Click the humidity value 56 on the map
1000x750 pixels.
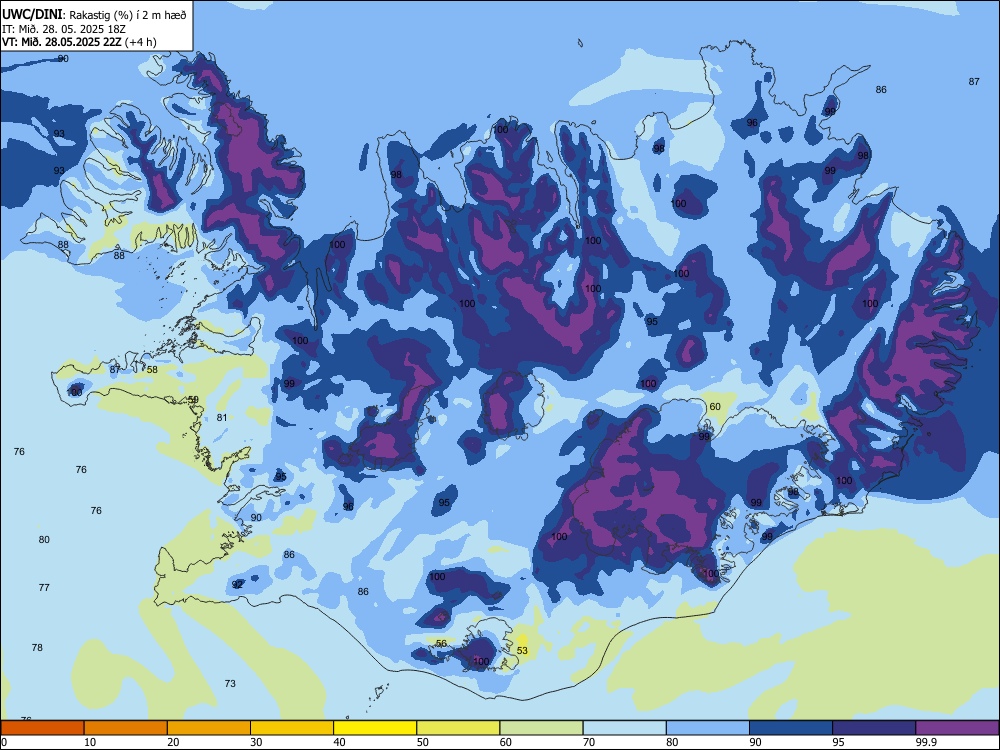tap(441, 643)
